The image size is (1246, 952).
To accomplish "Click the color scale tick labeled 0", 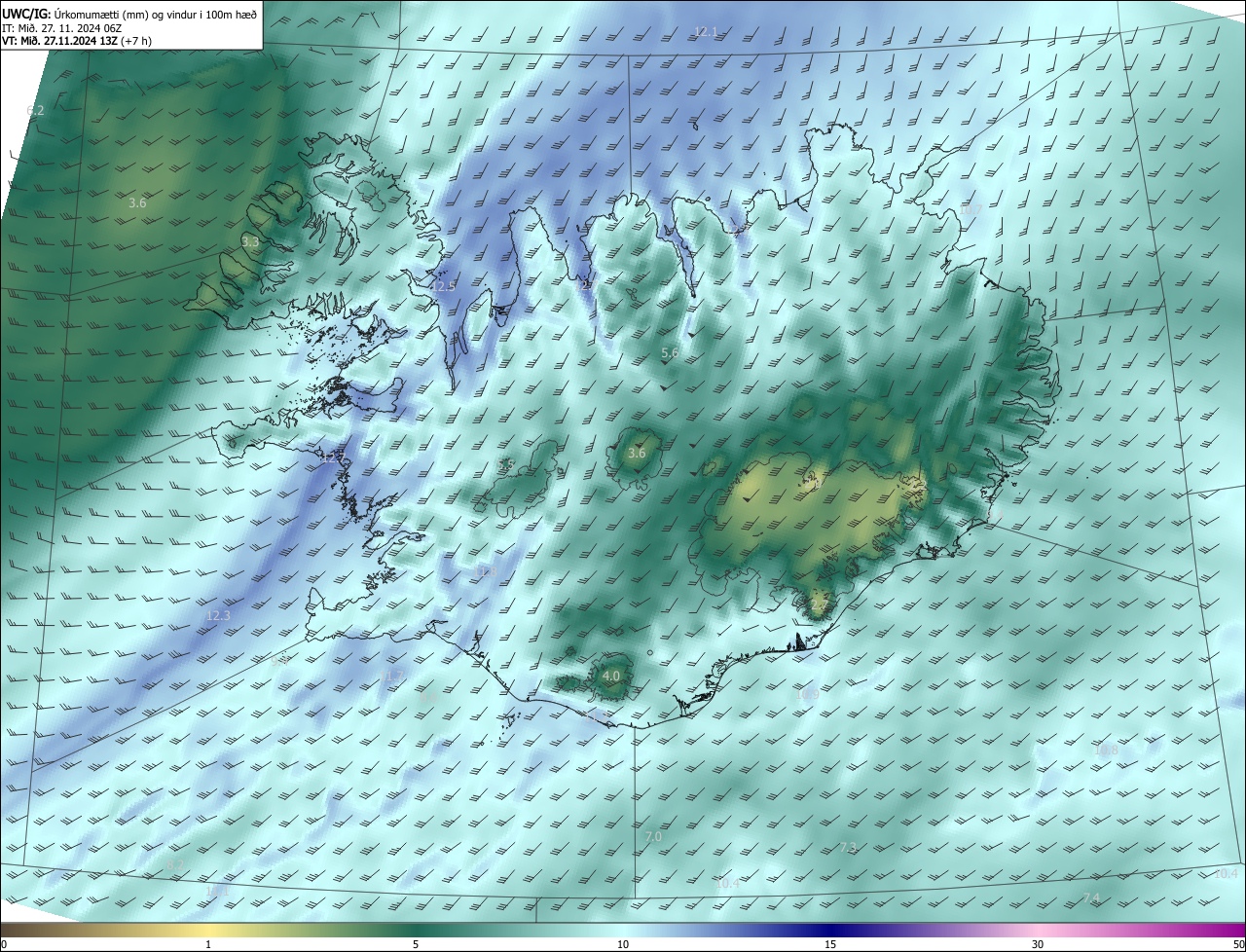I will point(4,945).
